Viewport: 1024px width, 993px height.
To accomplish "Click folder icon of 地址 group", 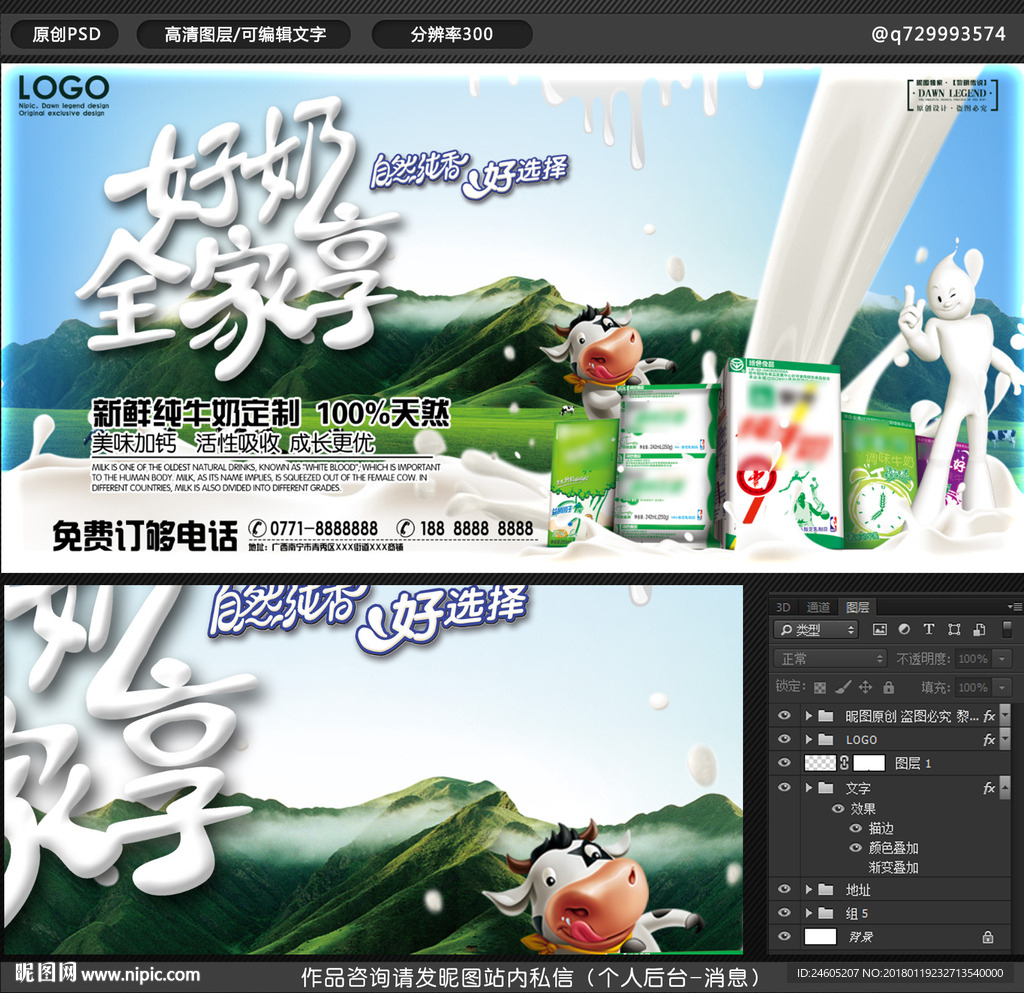I will tap(826, 889).
